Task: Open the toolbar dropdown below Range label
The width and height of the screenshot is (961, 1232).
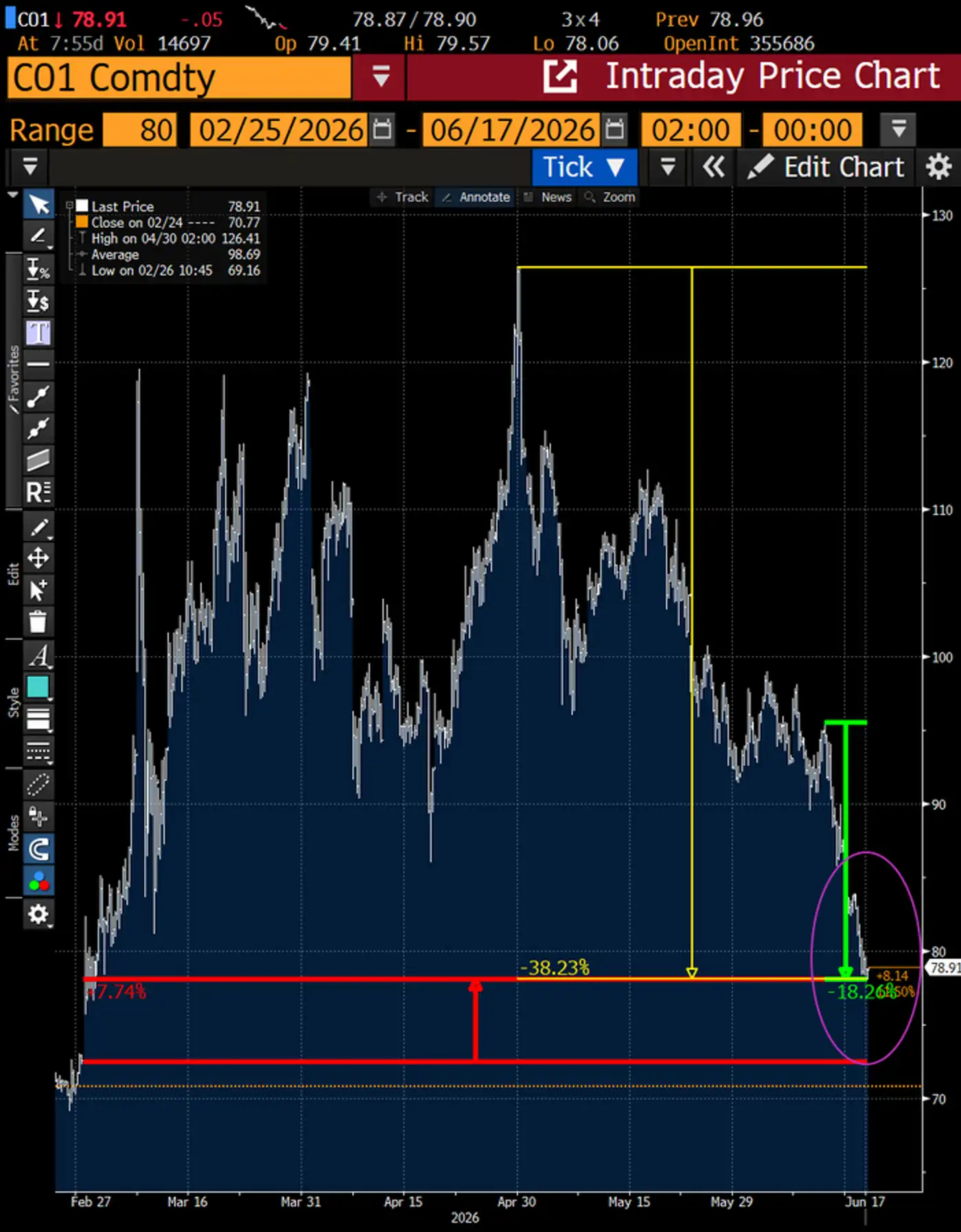Action: click(30, 167)
